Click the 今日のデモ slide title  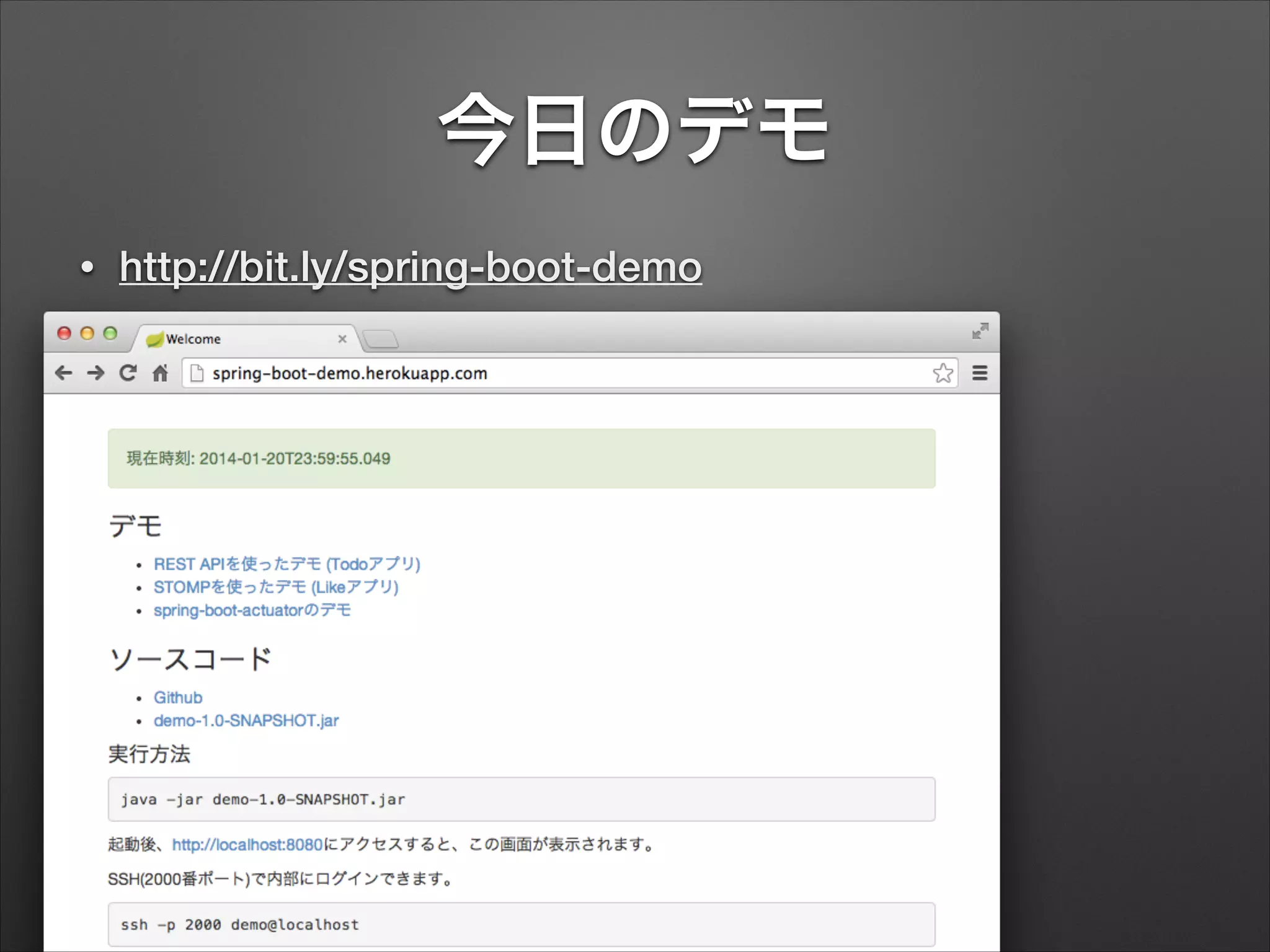click(x=634, y=131)
